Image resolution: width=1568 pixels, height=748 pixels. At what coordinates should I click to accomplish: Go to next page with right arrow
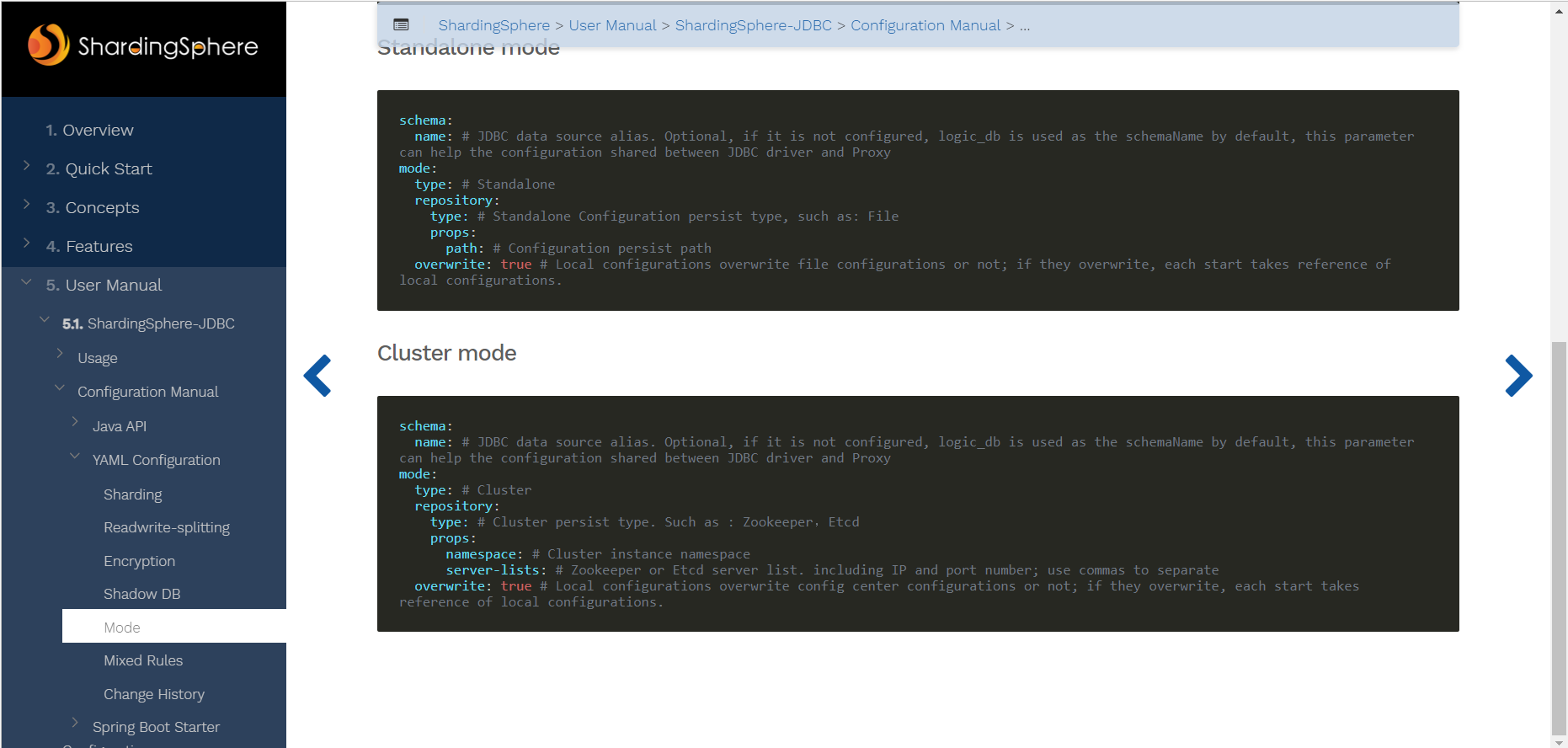pyautogui.click(x=1518, y=376)
